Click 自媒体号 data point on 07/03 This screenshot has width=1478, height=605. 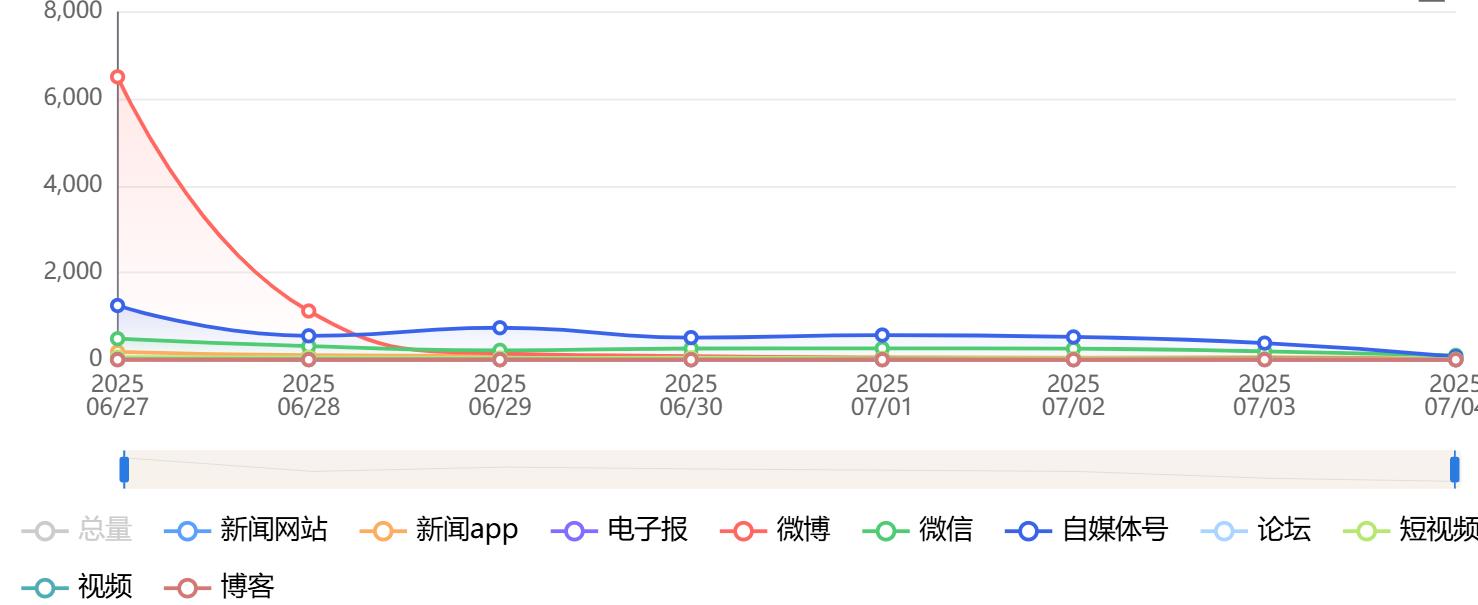pos(1264,344)
